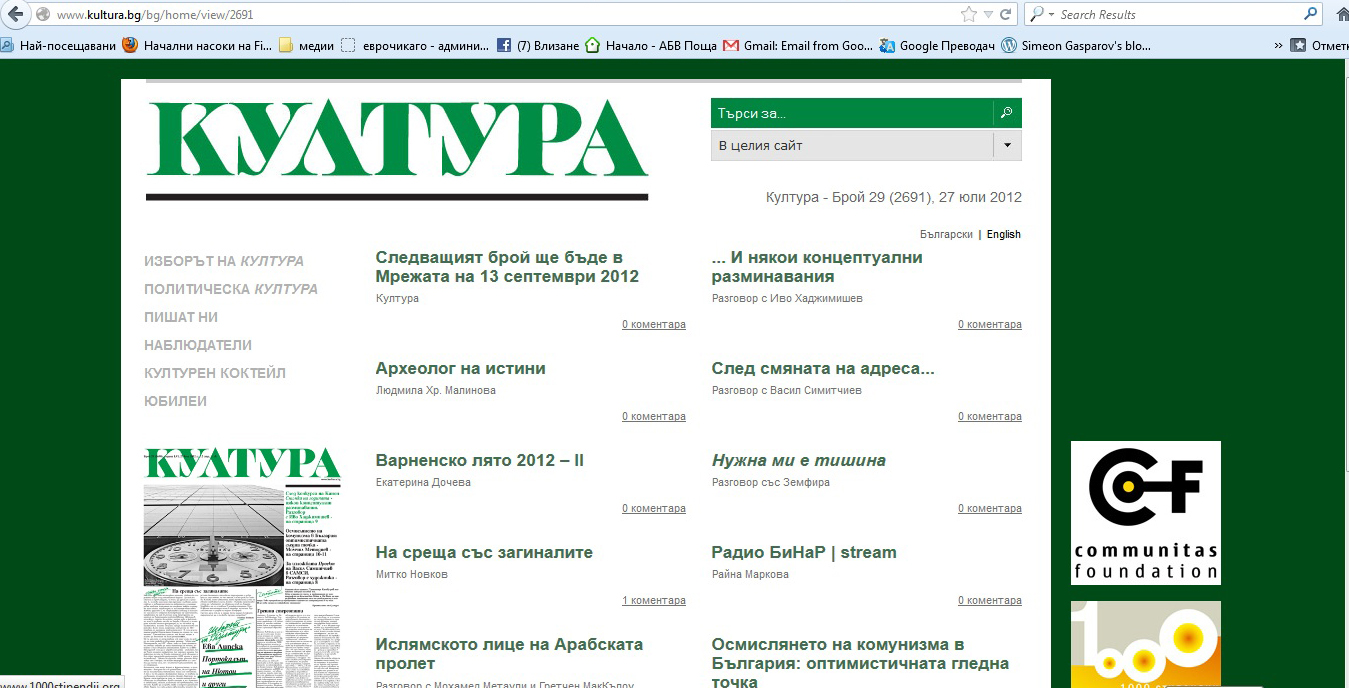The width and height of the screenshot is (1349, 688).
Task: Open the Kultura newspaper front page thumbnail
Action: (x=242, y=567)
